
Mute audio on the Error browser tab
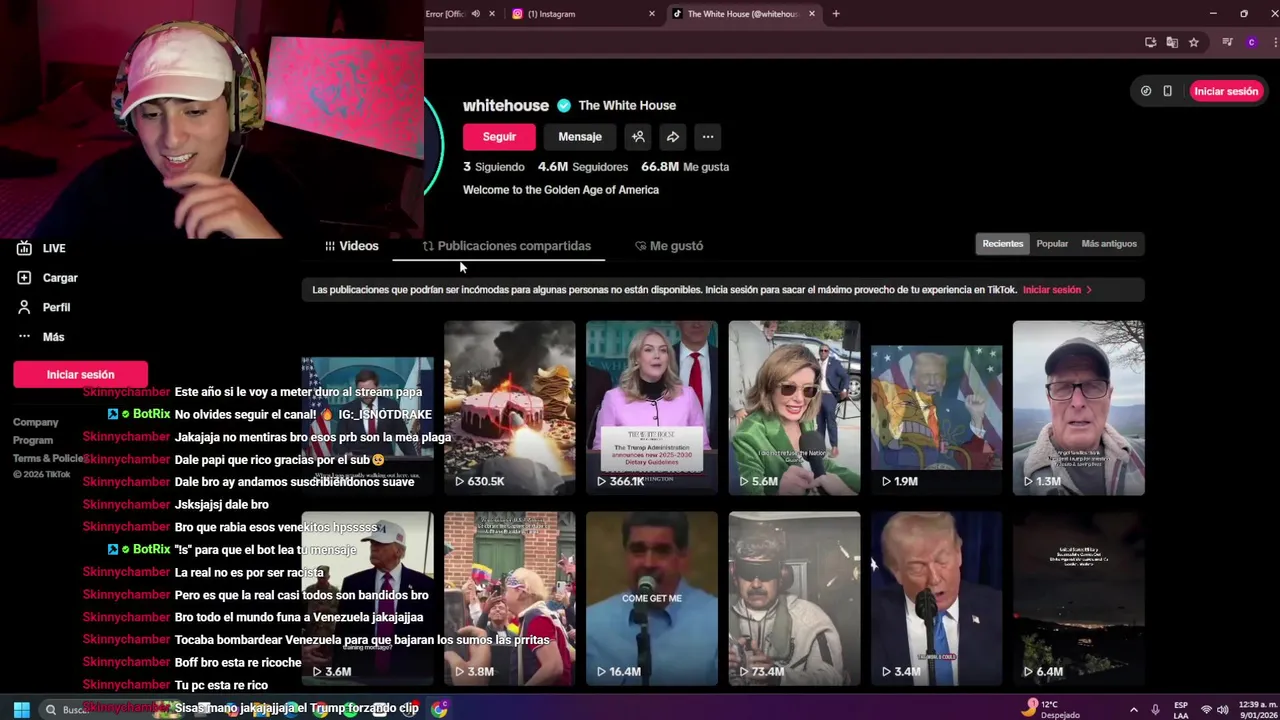click(475, 14)
